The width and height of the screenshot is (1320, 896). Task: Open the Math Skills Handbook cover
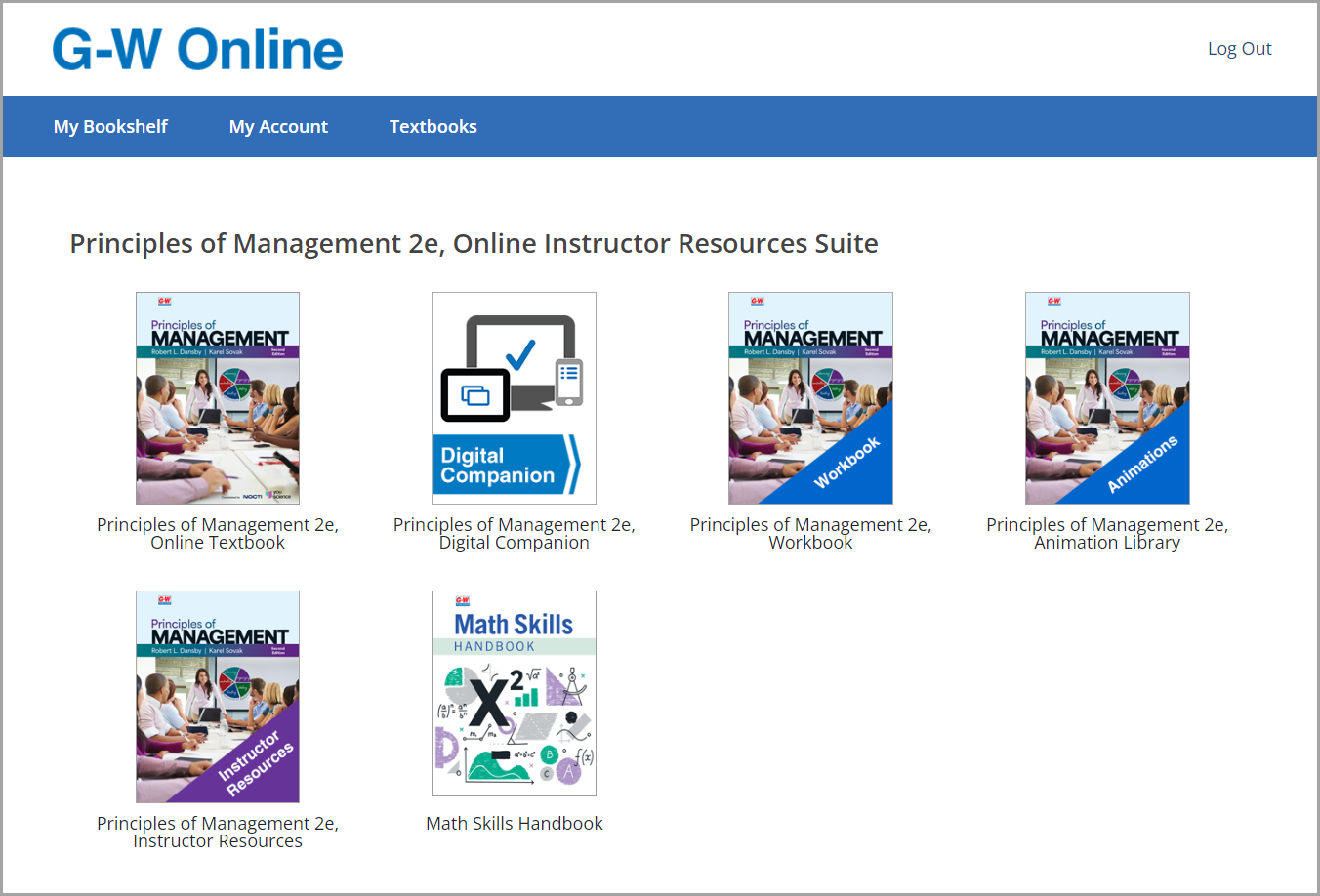point(515,694)
